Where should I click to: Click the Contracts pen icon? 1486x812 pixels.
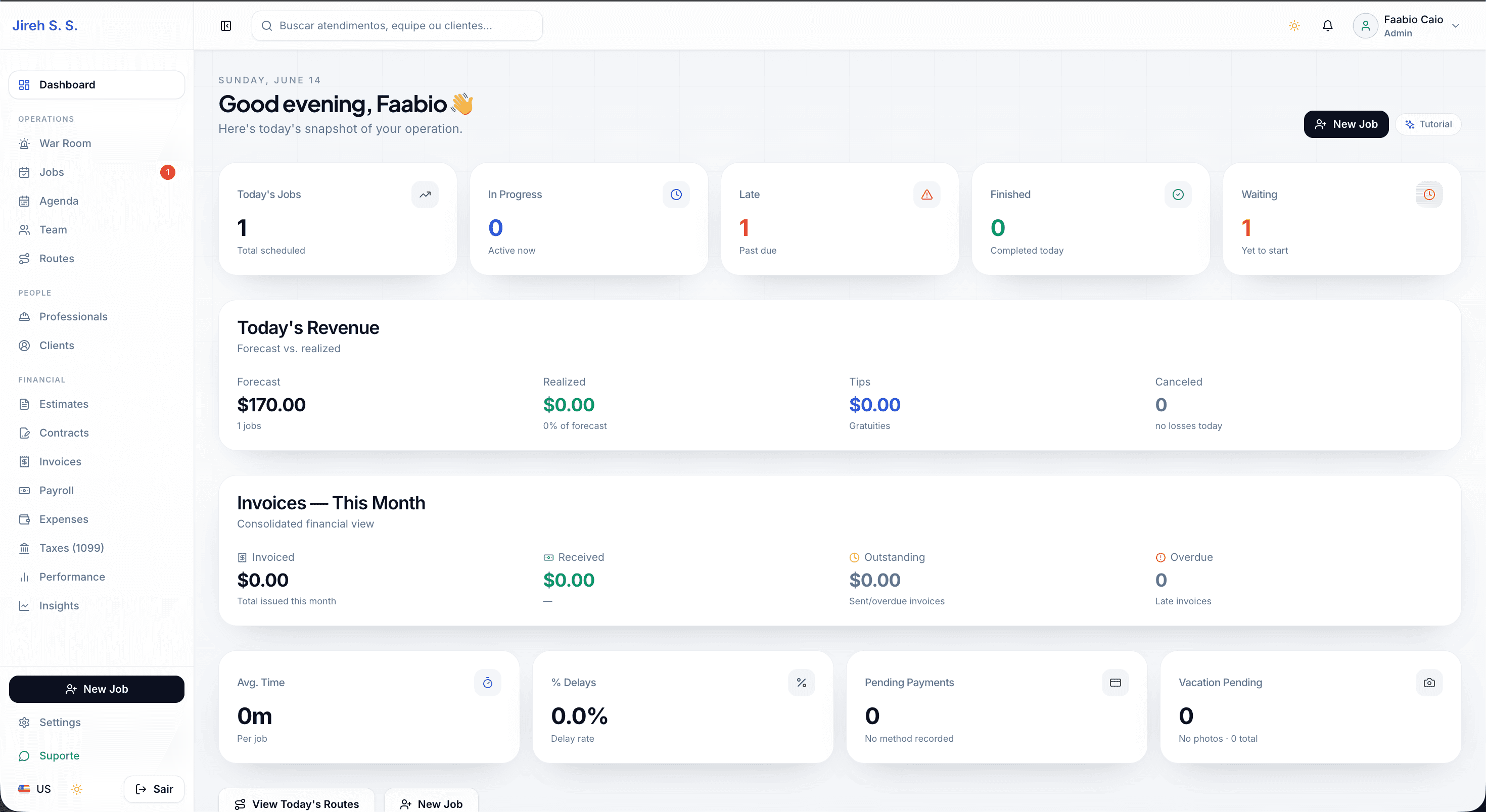click(24, 433)
